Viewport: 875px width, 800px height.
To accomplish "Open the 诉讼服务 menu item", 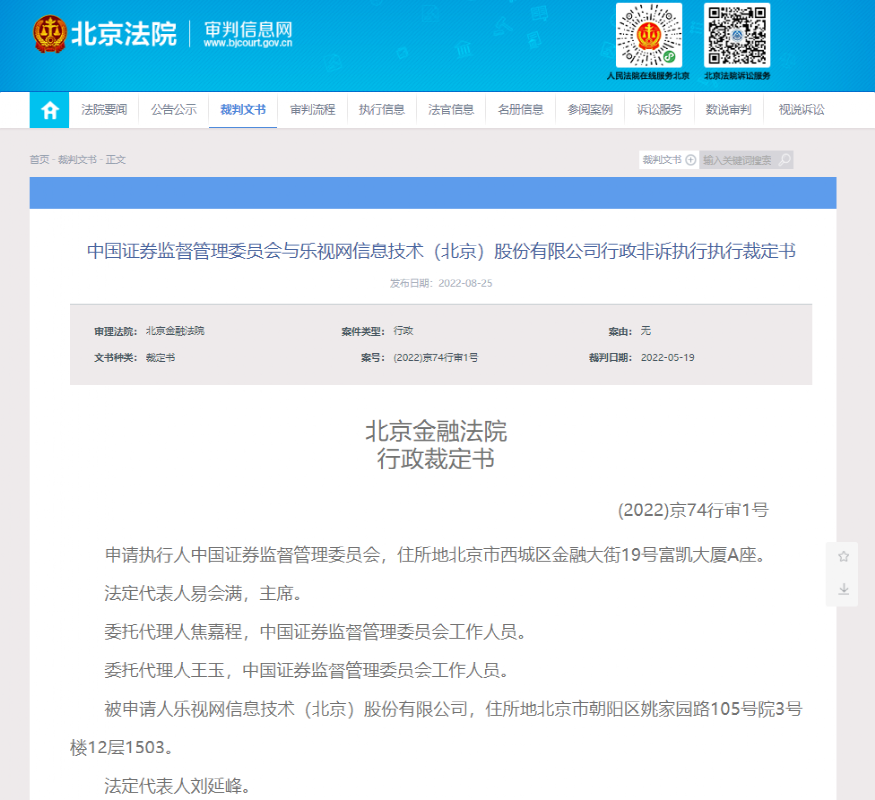I will point(659,110).
